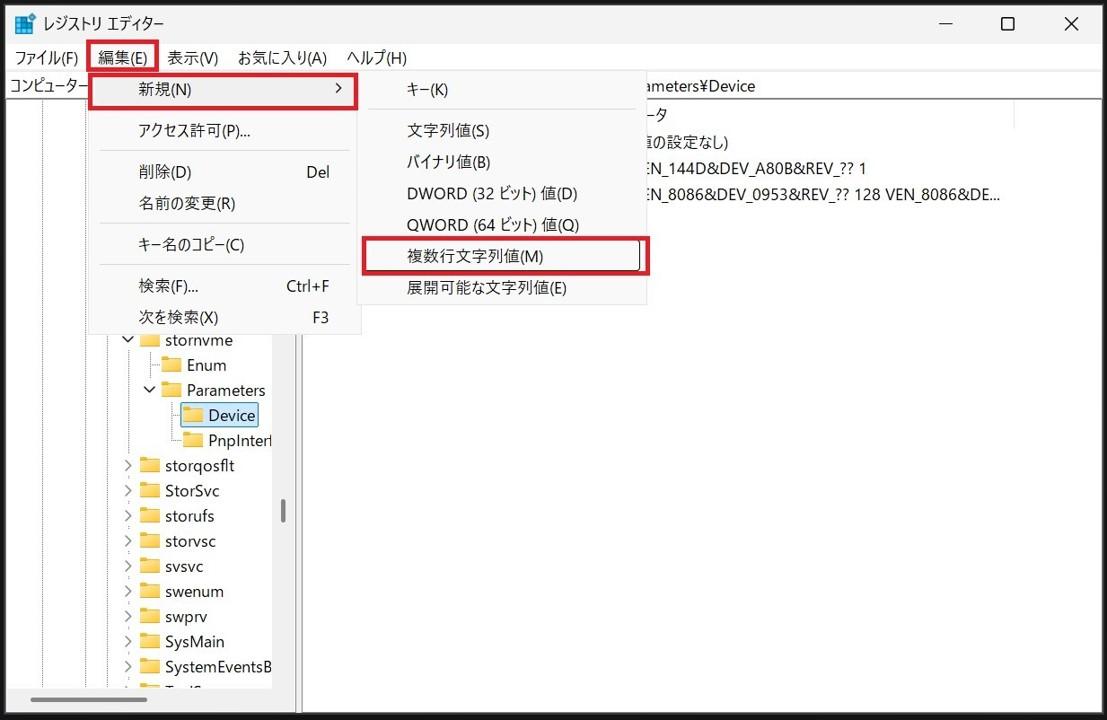This screenshot has width=1107, height=720.
Task: Open the 編集(E) menu
Action: [122, 57]
